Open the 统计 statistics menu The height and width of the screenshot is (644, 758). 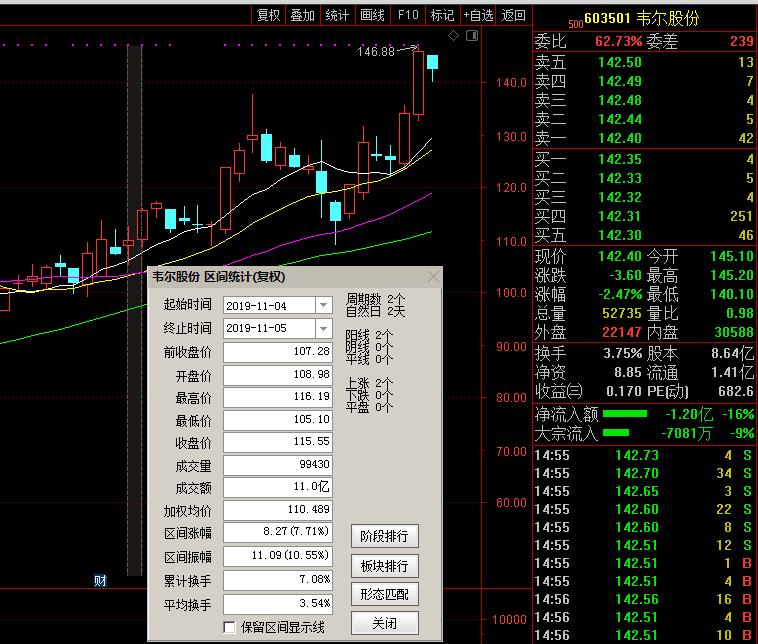coord(337,15)
